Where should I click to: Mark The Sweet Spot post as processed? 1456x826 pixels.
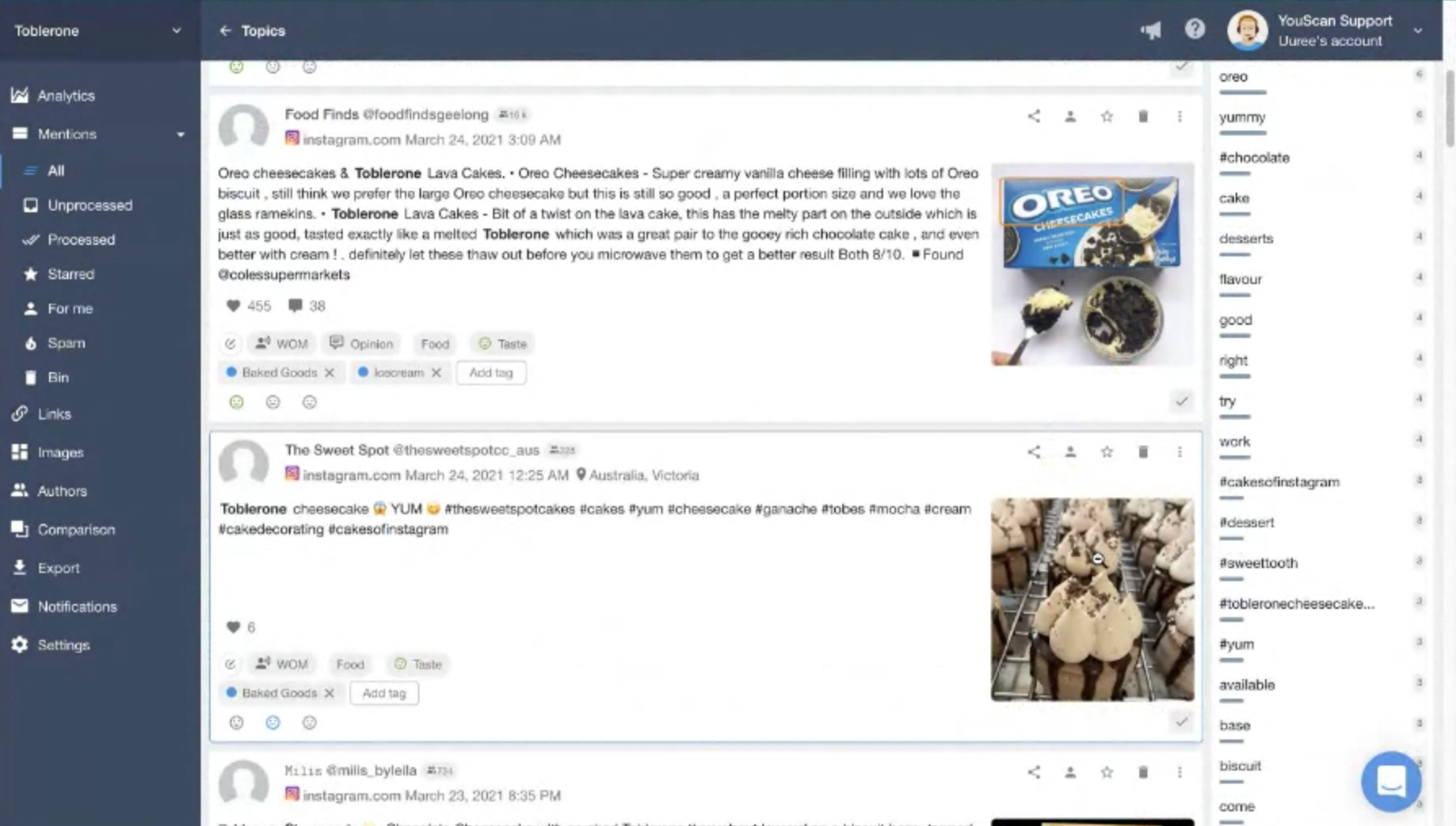(1181, 722)
